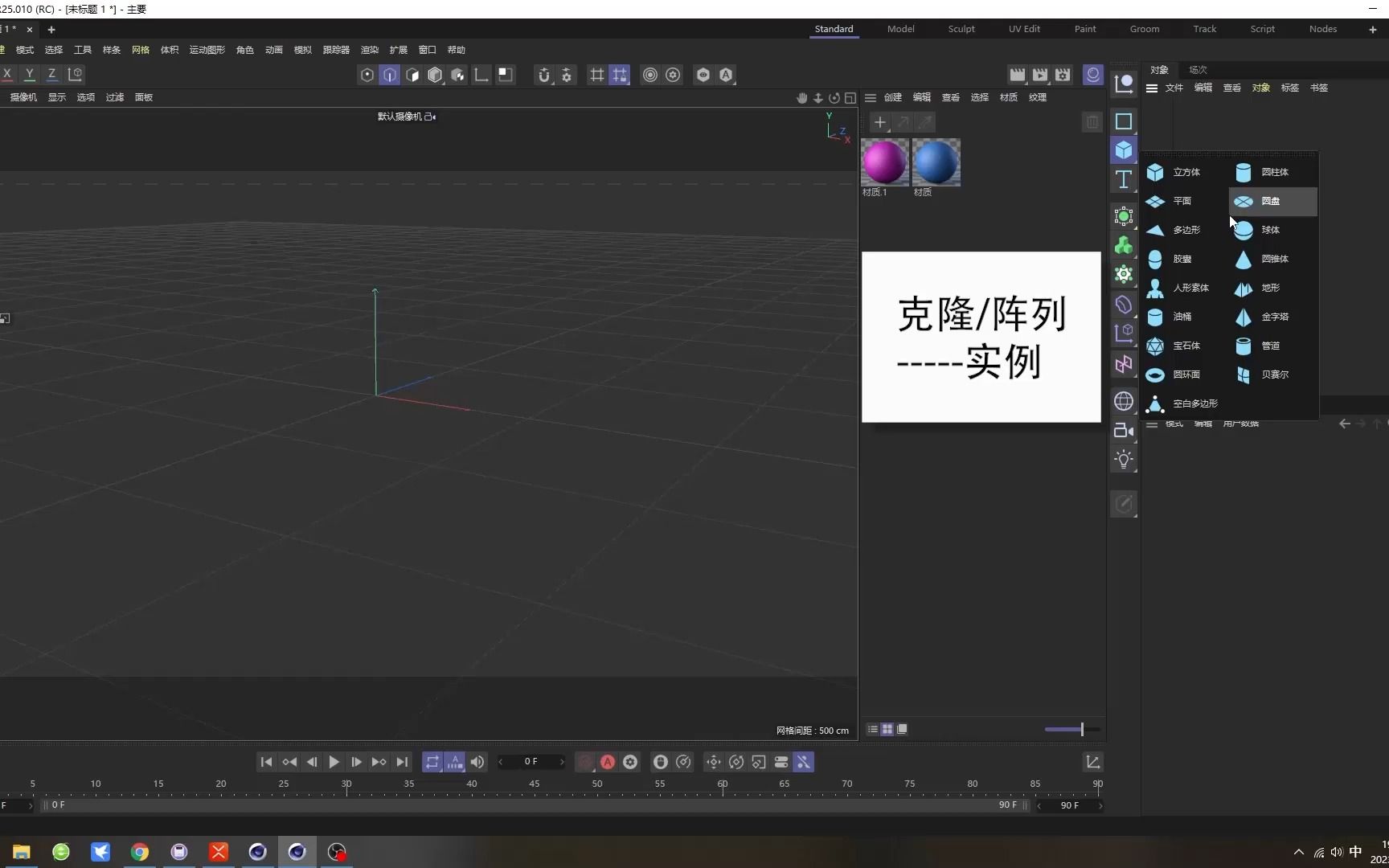Switch to the UV Edit layout tab
This screenshot has width=1389, height=868.
click(1023, 29)
